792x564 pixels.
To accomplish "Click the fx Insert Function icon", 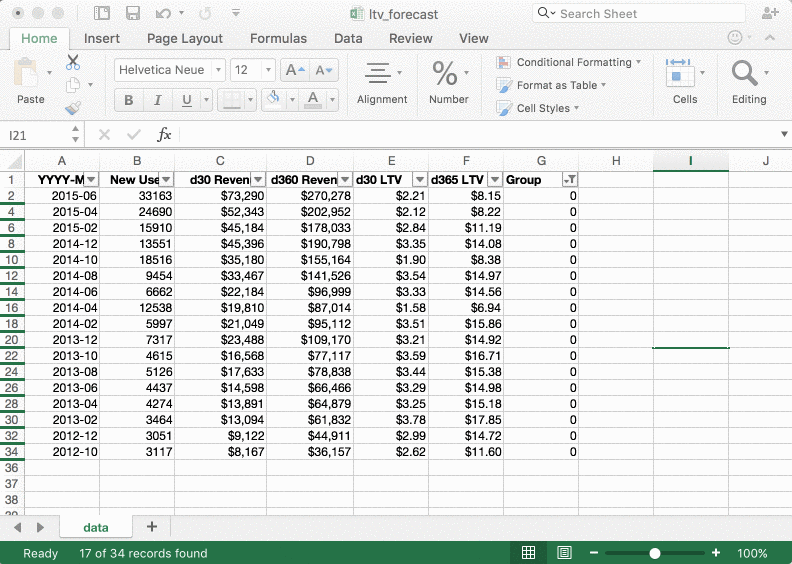I will [164, 135].
